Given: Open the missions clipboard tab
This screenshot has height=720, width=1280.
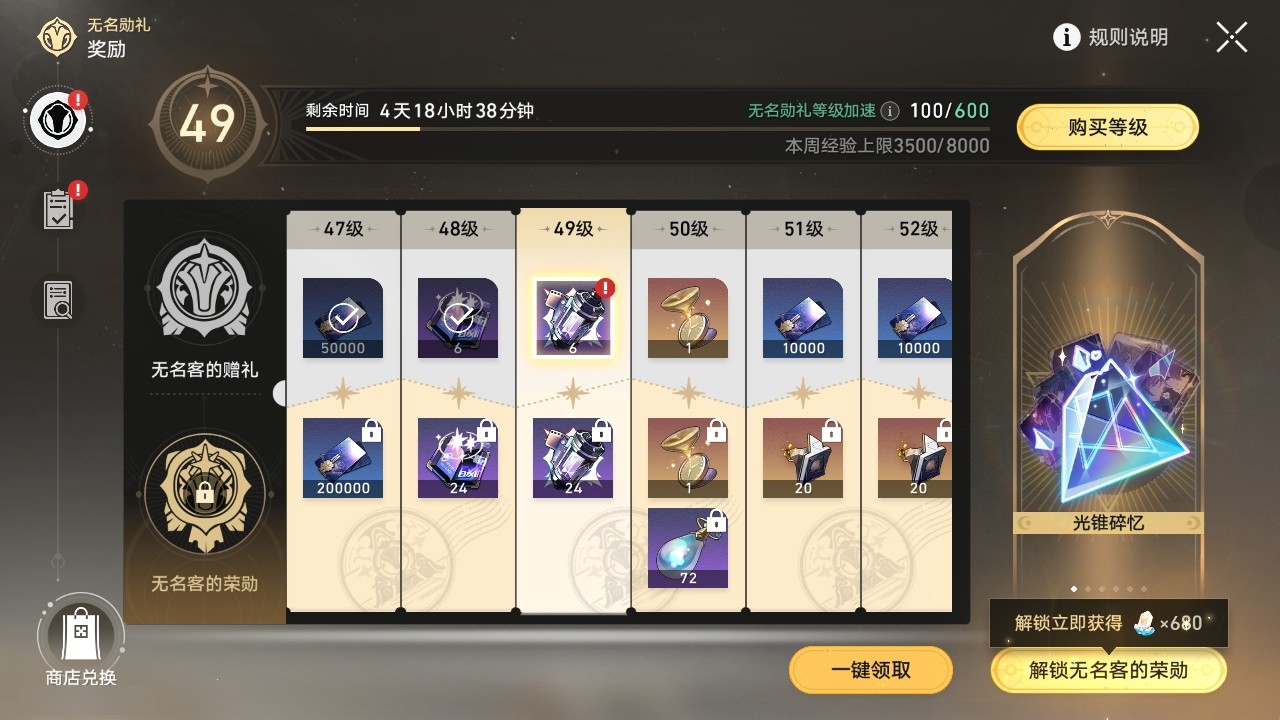Looking at the screenshot, I should coord(58,210).
